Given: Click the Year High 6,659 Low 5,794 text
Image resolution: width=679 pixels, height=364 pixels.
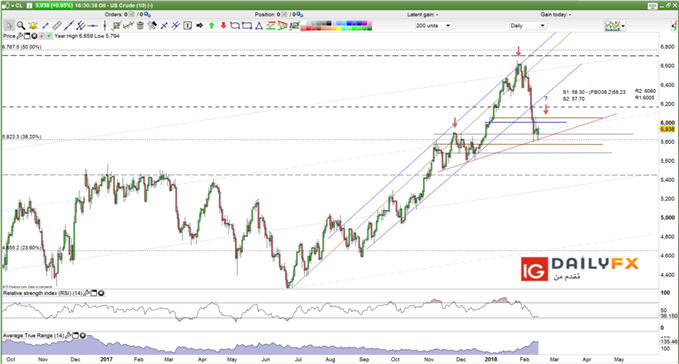Looking at the screenshot, I should point(87,36).
